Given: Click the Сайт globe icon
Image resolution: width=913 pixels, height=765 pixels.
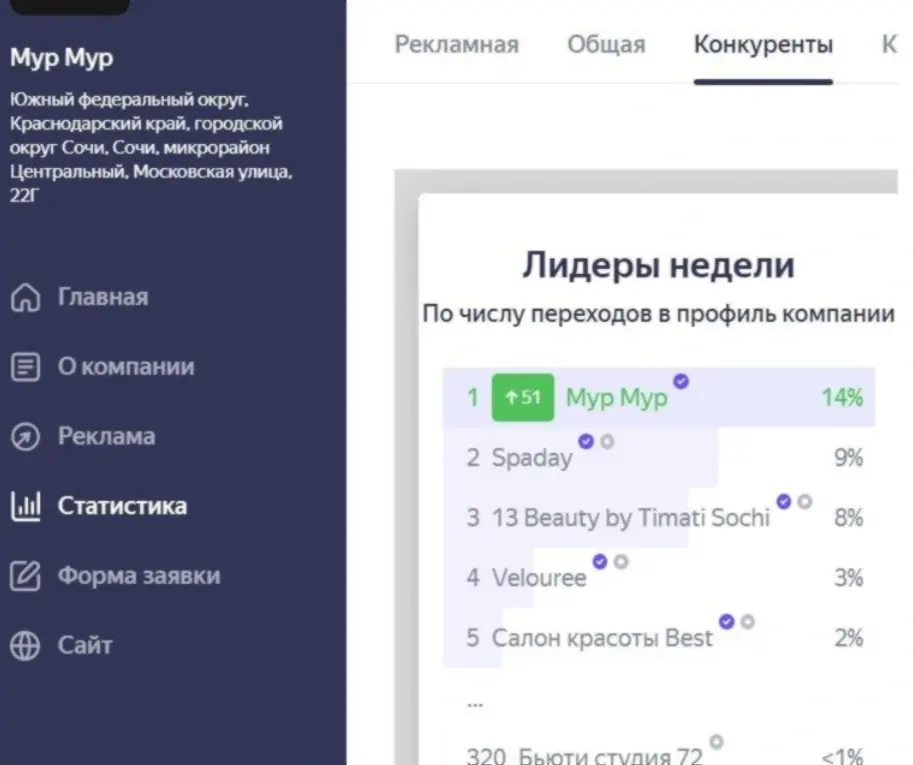Looking at the screenshot, I should [x=25, y=646].
